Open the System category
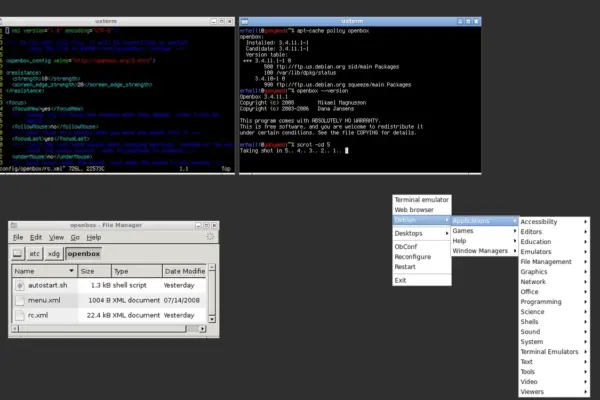 pos(554,341)
